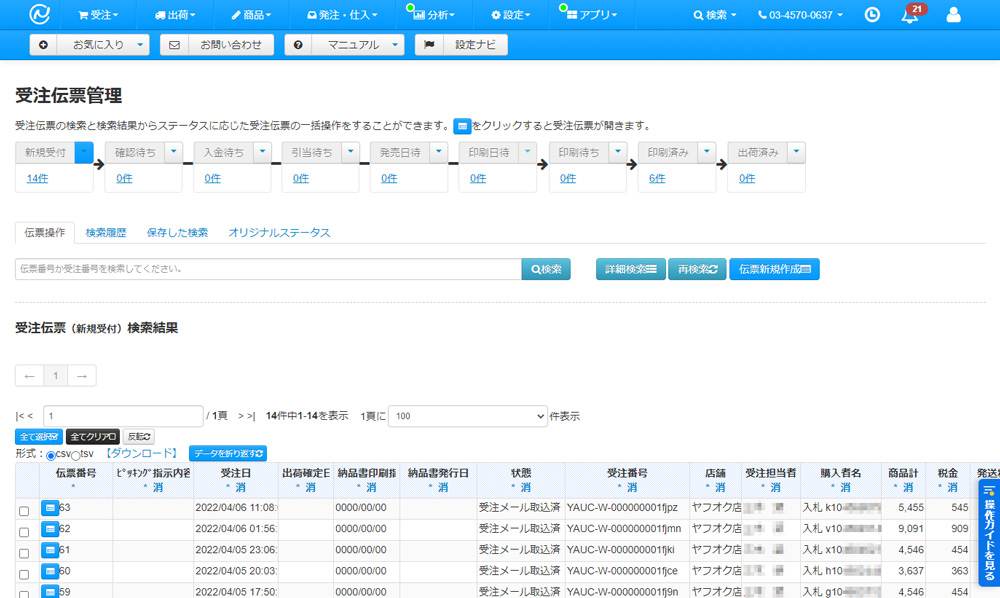Click the envelope icon beside お問い合わせ
Viewport: 1000px width, 598px height.
tap(174, 45)
